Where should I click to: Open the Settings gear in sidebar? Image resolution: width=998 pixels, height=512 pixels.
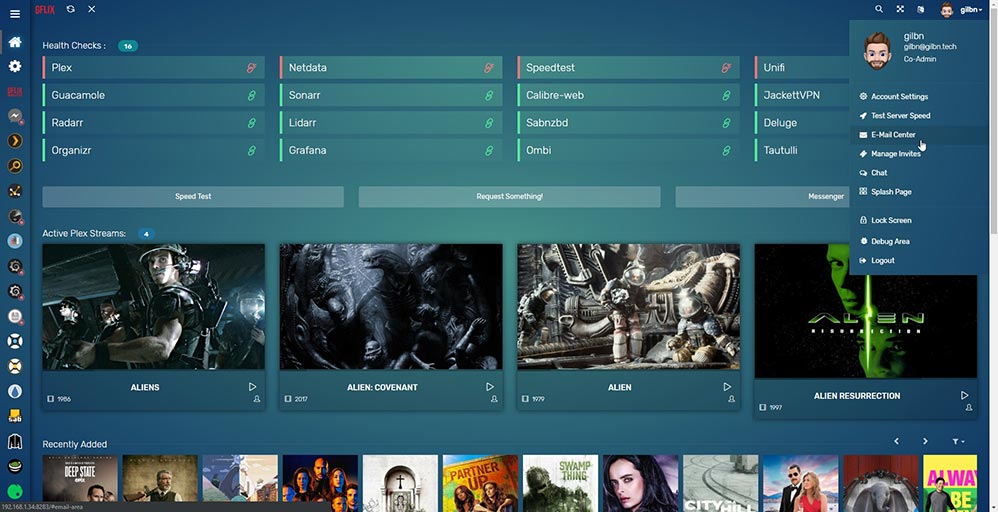pyautogui.click(x=15, y=66)
